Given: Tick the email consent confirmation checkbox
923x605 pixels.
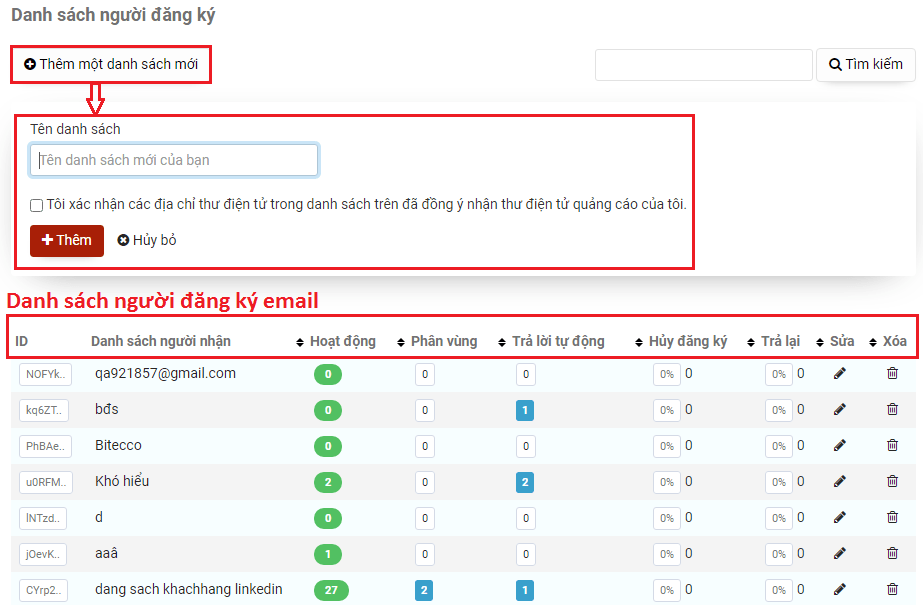Looking at the screenshot, I should point(37,205).
